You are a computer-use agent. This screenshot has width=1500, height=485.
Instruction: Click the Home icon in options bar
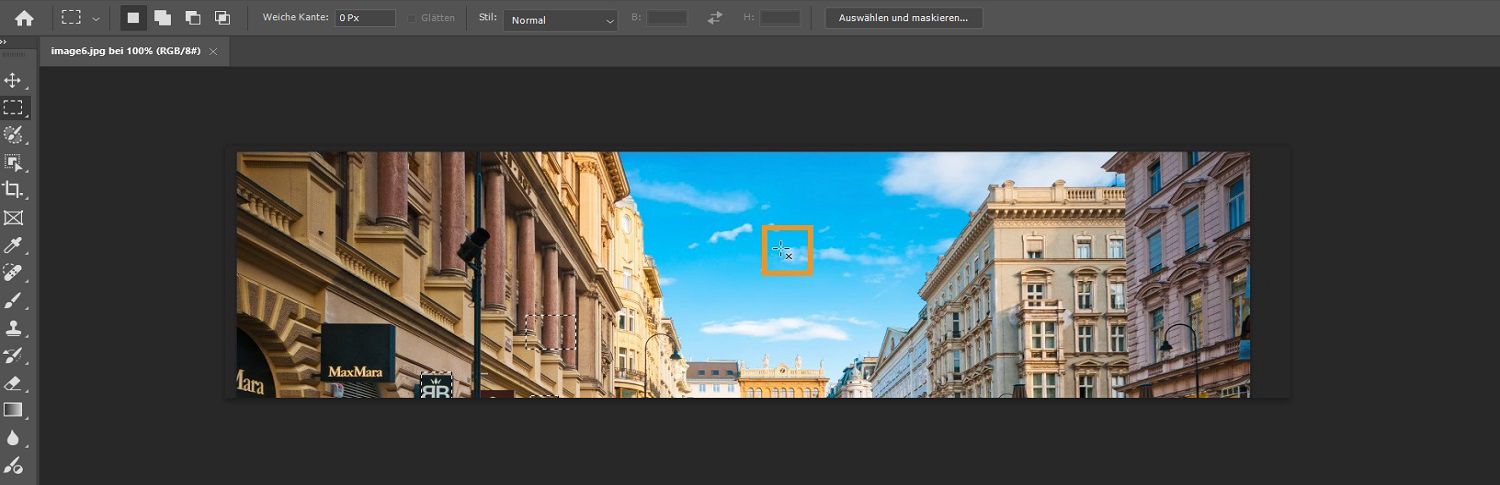(x=24, y=18)
